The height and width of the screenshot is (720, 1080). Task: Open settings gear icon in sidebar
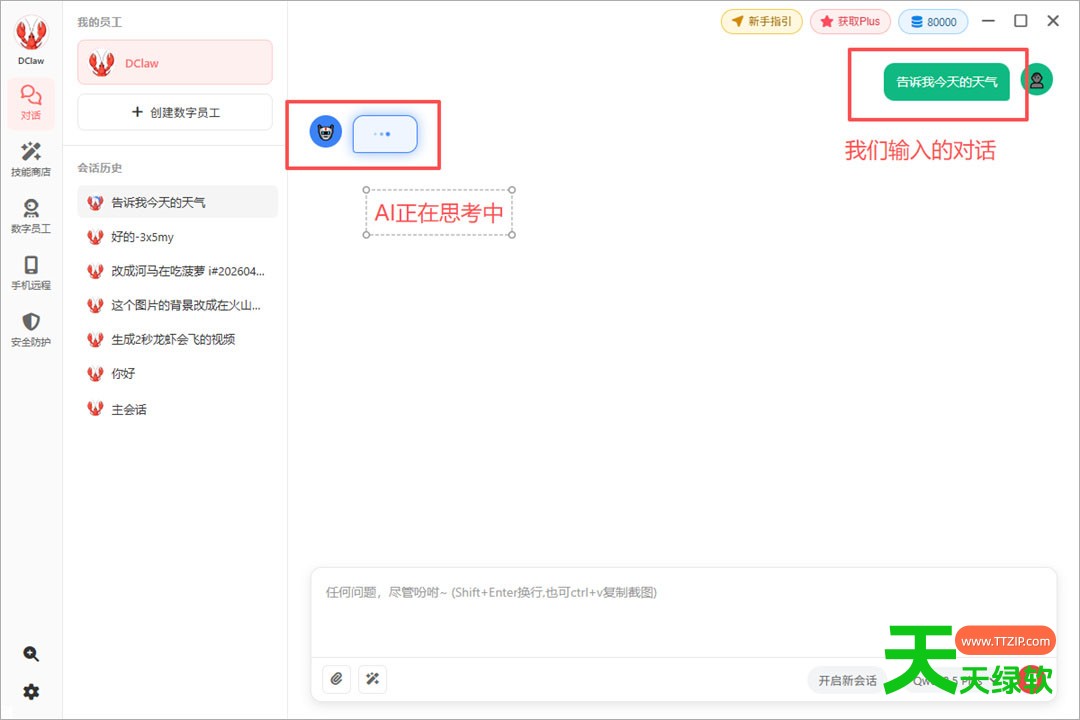tap(31, 691)
